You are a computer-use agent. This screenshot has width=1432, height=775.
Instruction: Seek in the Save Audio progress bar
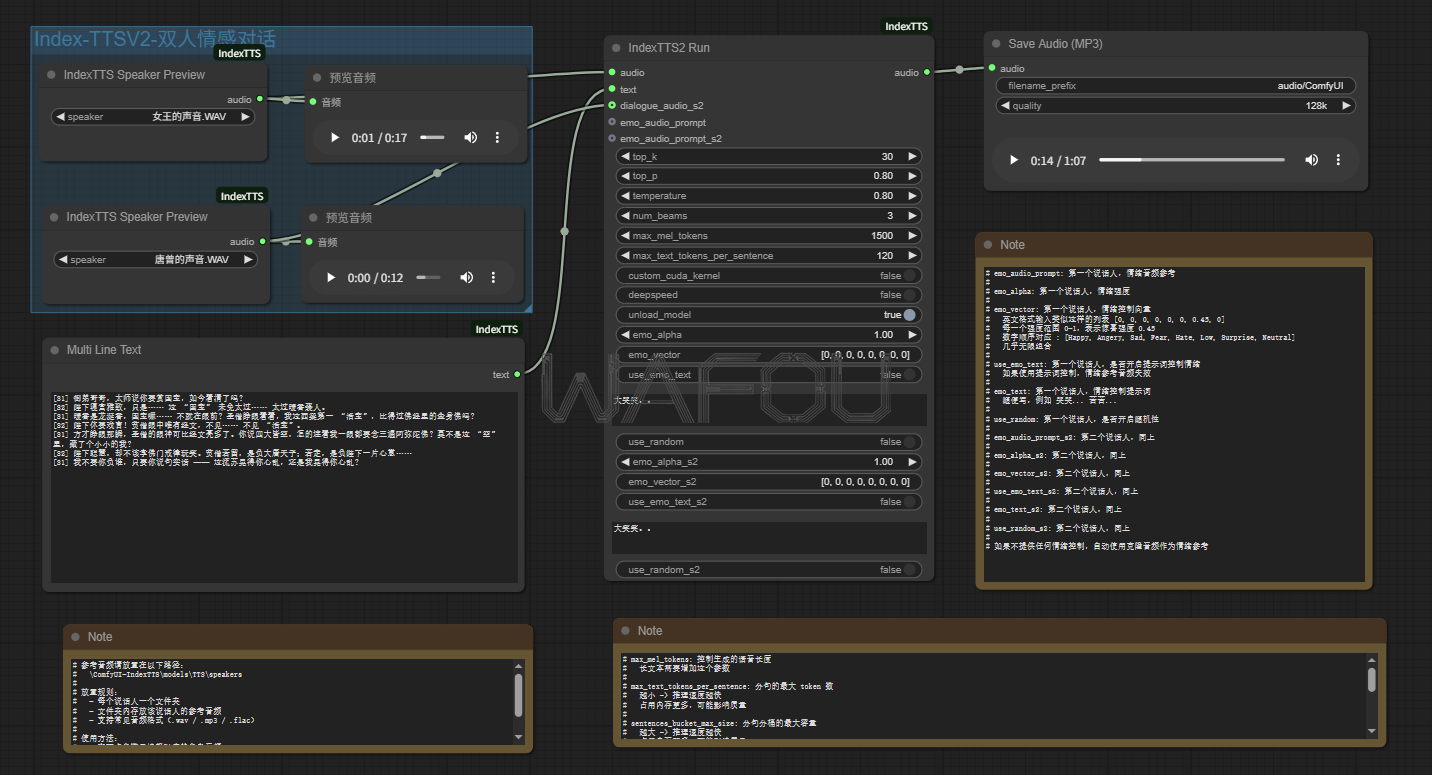[1192, 160]
